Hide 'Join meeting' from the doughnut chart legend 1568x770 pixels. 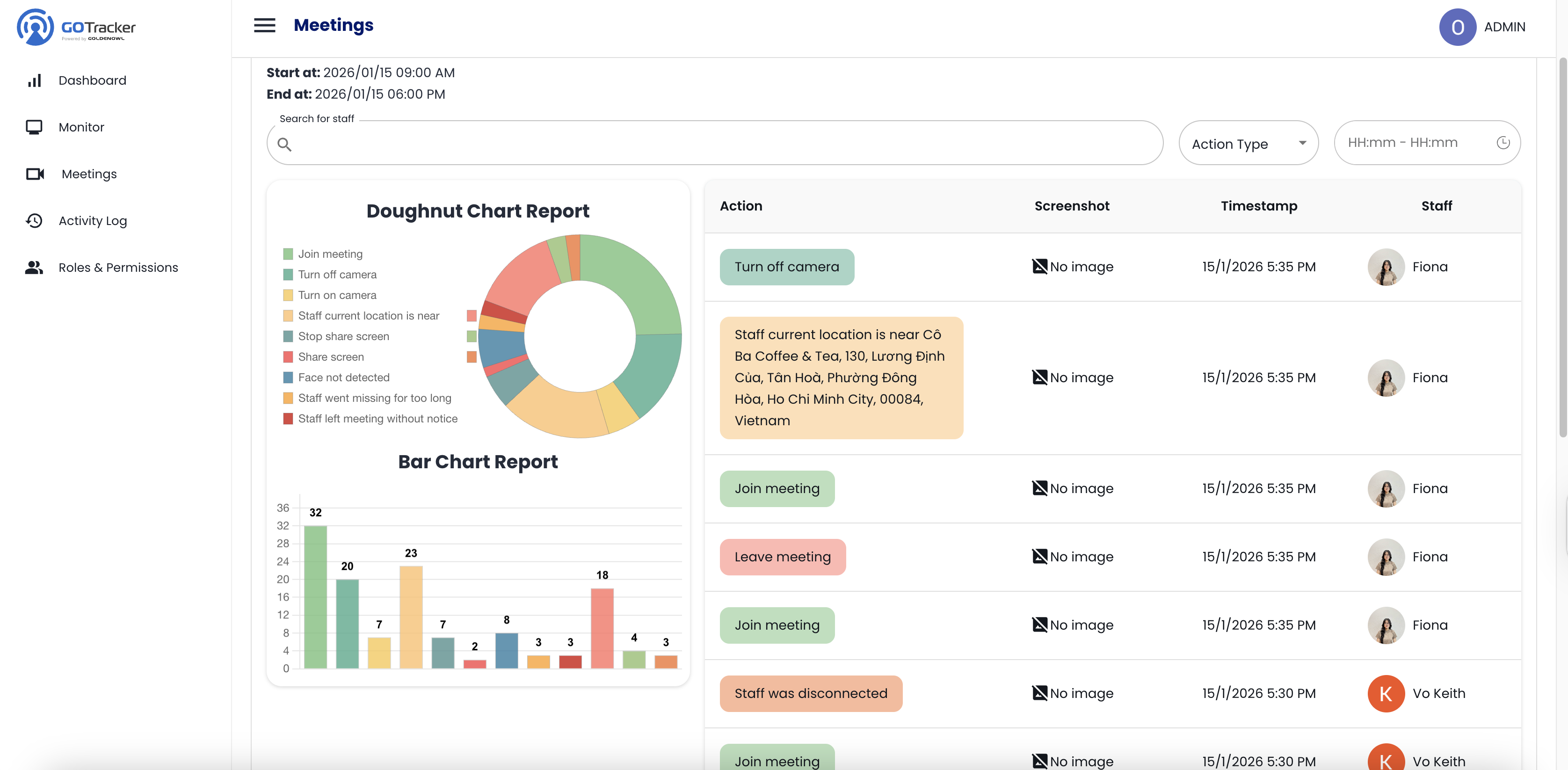pos(323,253)
